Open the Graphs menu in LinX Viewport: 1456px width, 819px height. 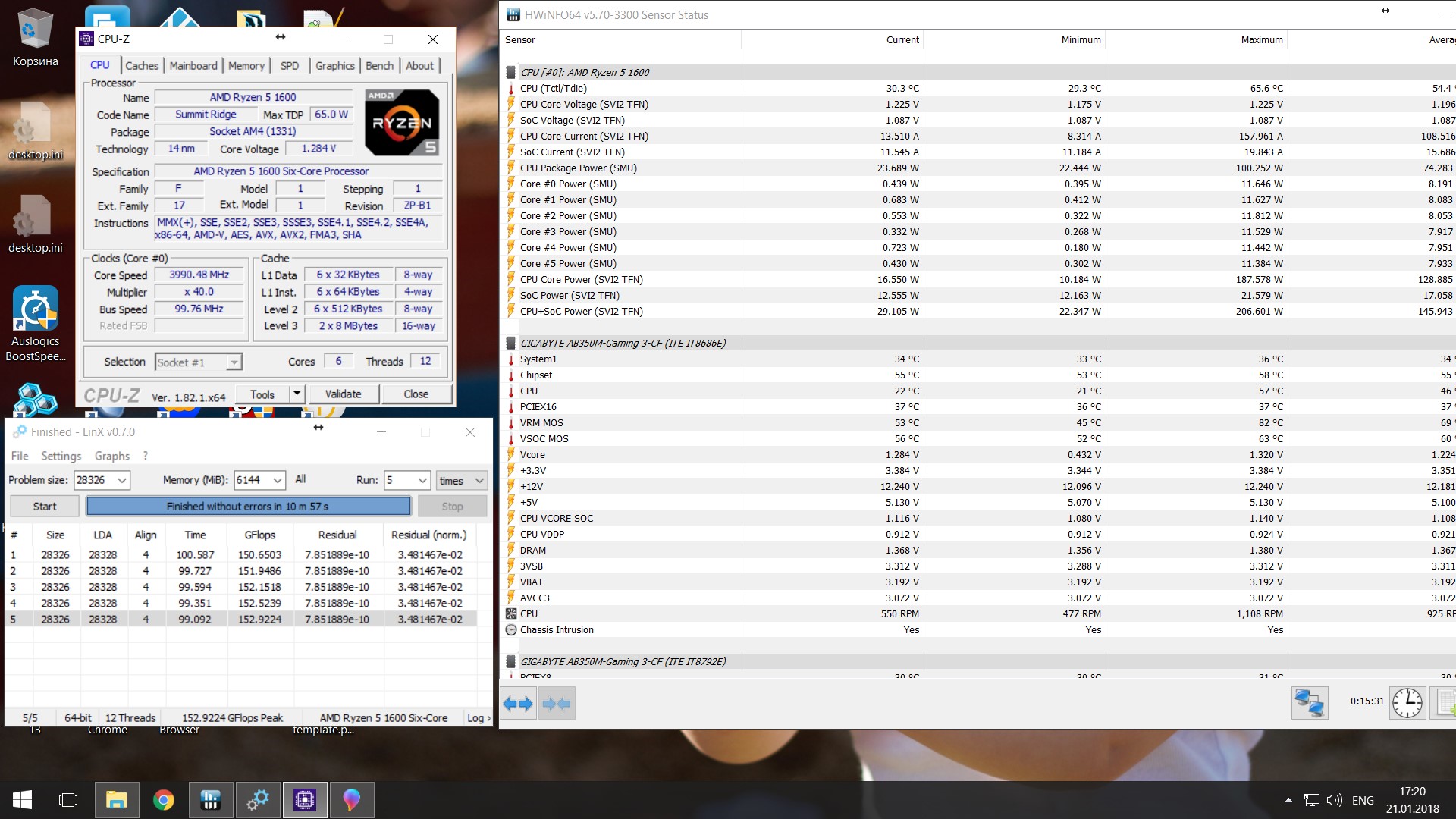(x=111, y=456)
